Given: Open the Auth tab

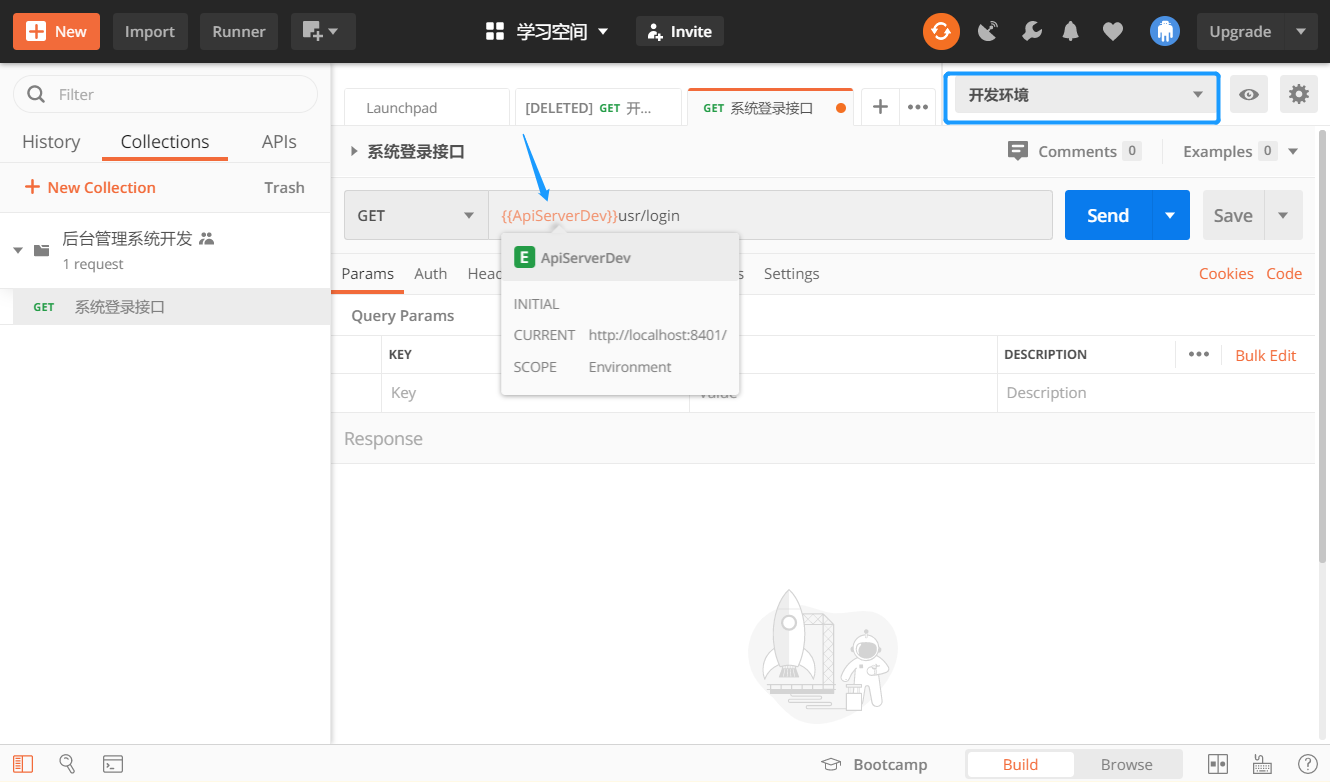Looking at the screenshot, I should coord(430,273).
